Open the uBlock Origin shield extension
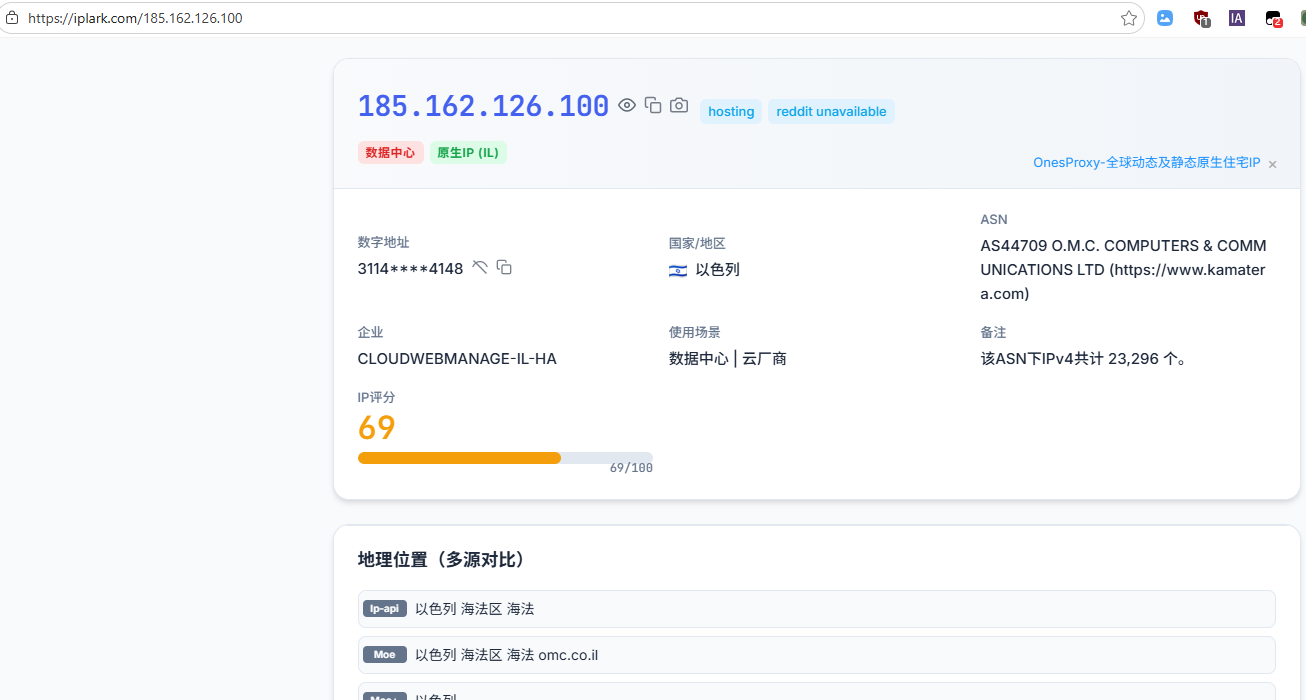Viewport: 1306px width, 700px height. click(1201, 18)
